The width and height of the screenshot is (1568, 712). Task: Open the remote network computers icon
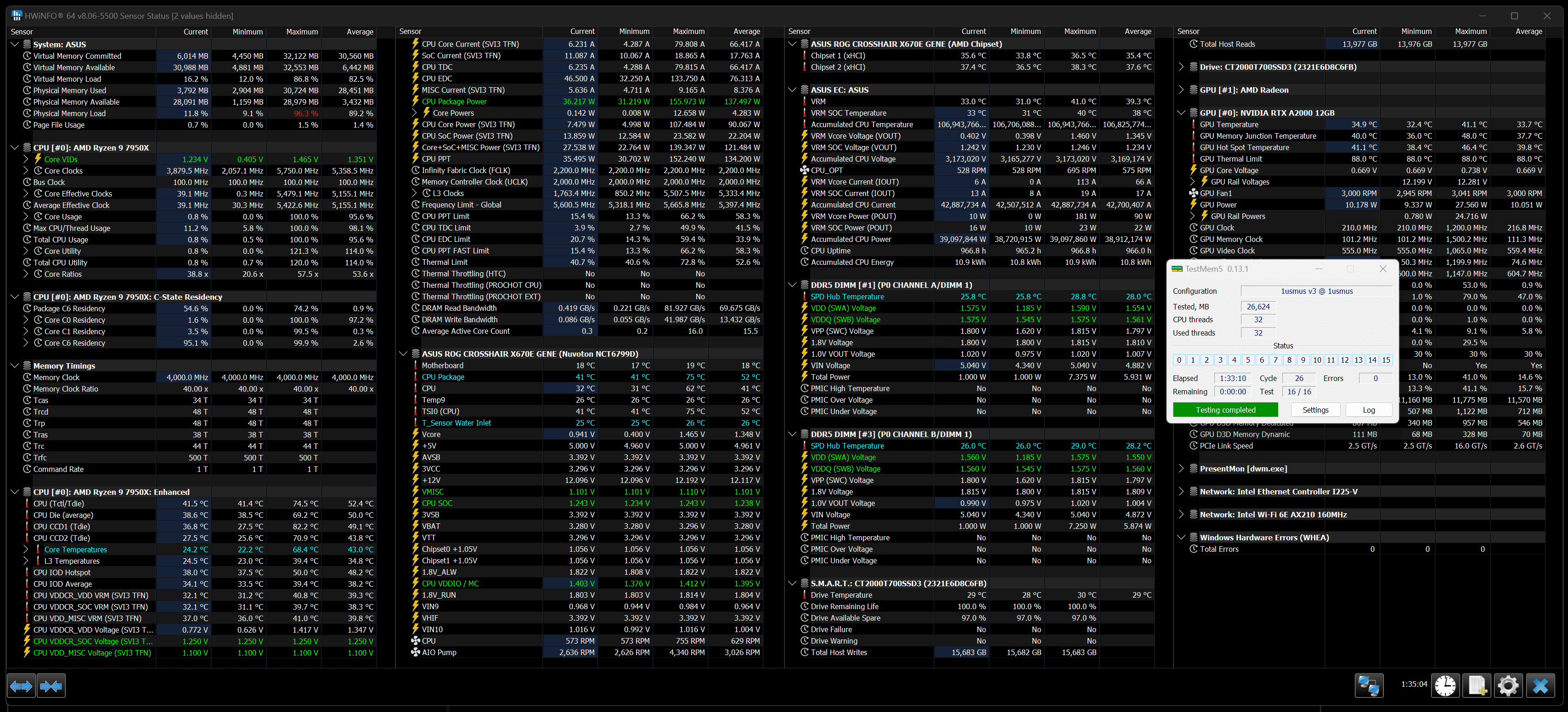pyautogui.click(x=1369, y=686)
